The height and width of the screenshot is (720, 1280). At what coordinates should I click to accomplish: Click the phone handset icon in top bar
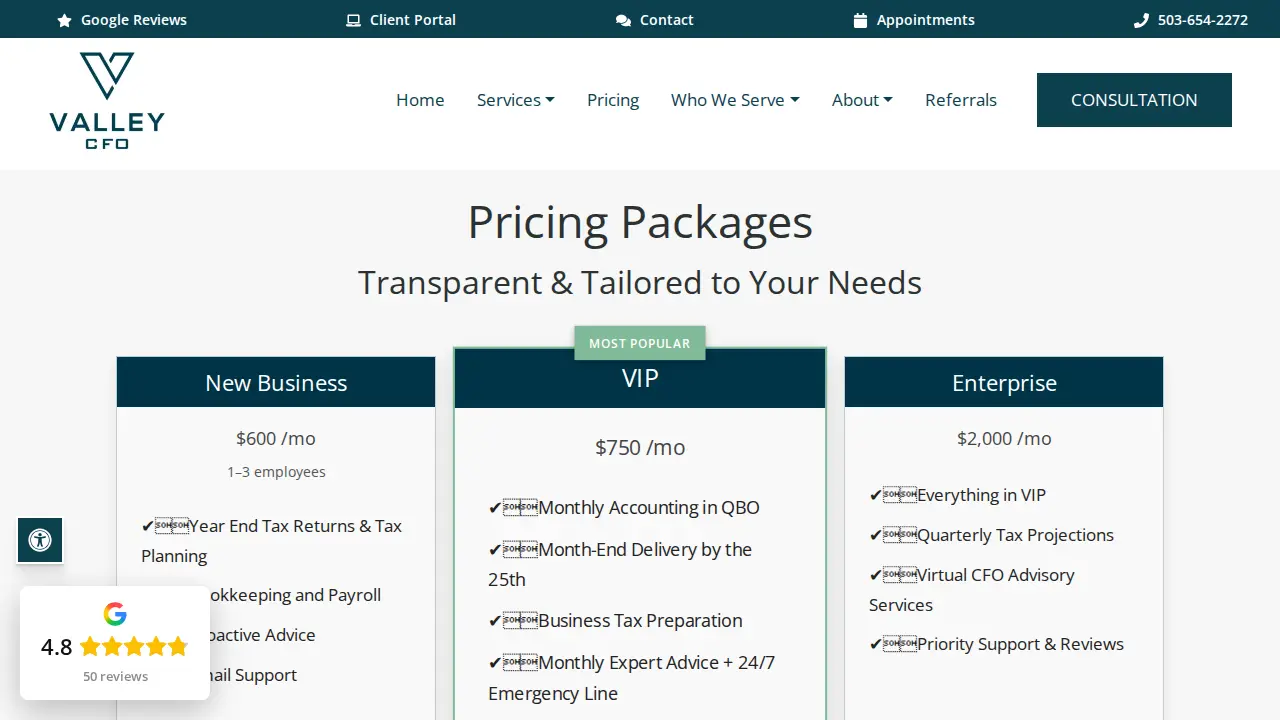(1141, 20)
